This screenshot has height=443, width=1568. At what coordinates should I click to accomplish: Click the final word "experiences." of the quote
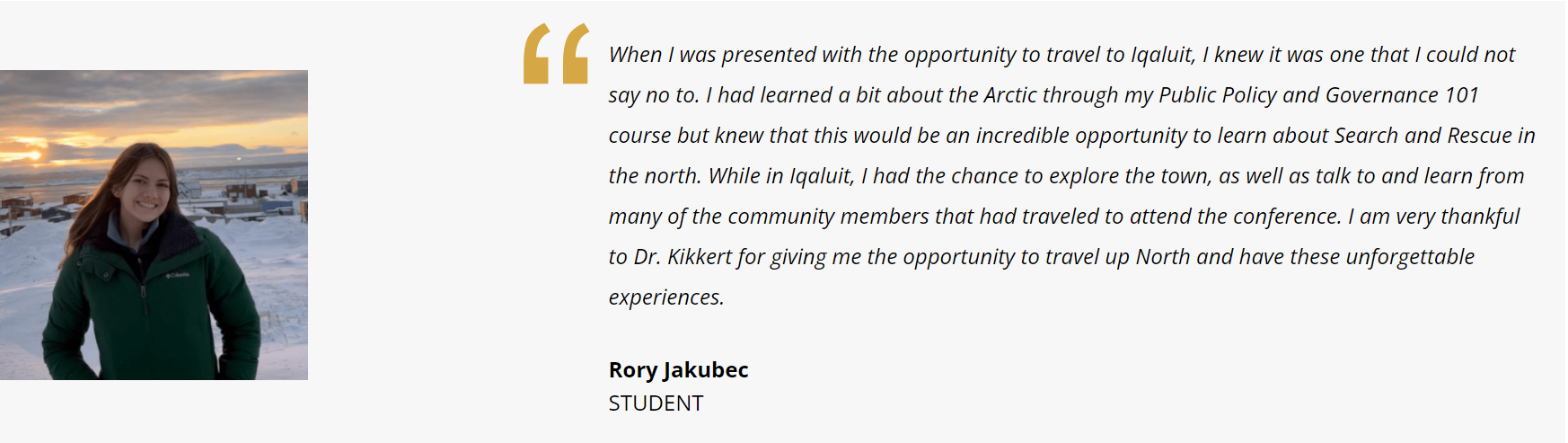point(665,297)
